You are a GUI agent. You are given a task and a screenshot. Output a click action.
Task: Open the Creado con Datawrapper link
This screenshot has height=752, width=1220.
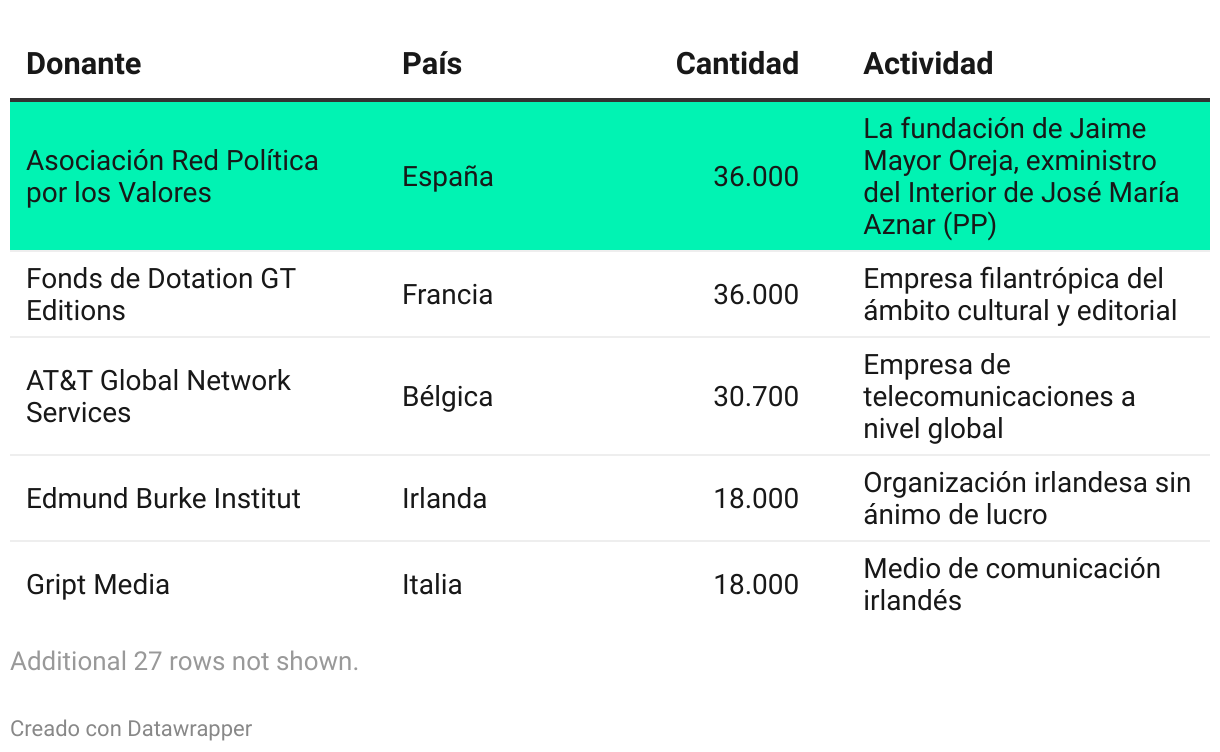click(x=131, y=728)
